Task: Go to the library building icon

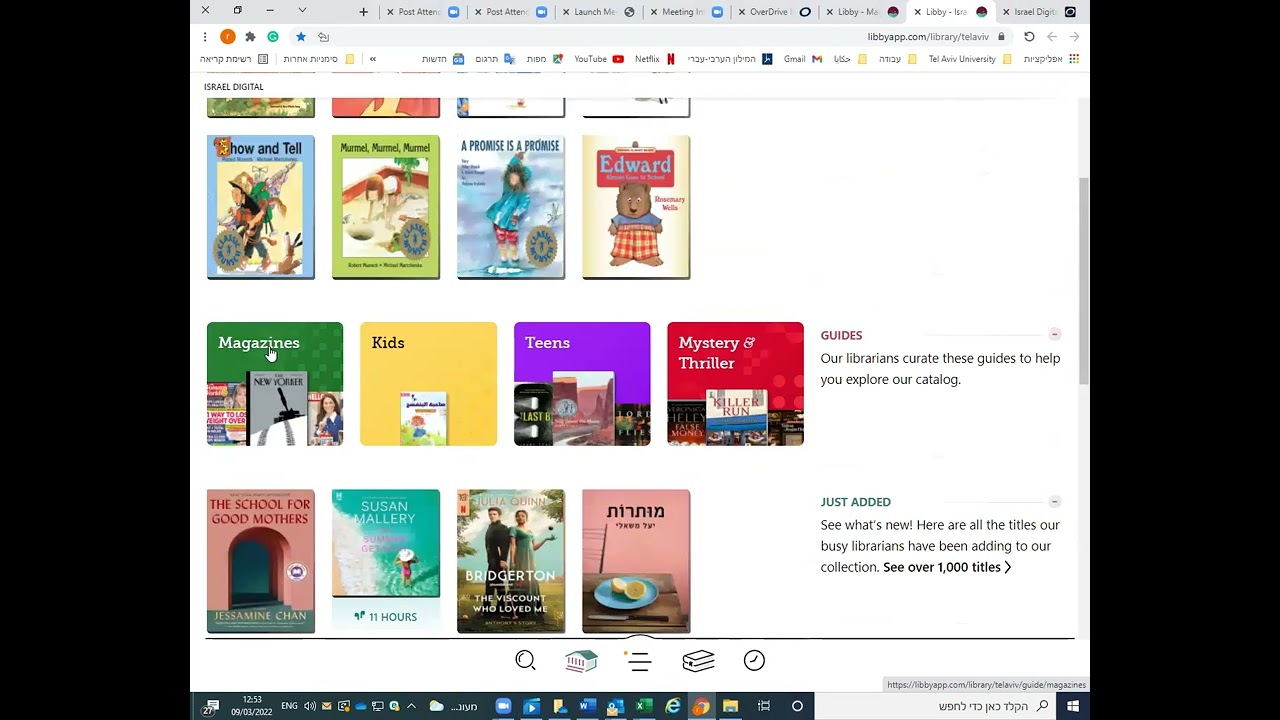Action: coord(581,660)
